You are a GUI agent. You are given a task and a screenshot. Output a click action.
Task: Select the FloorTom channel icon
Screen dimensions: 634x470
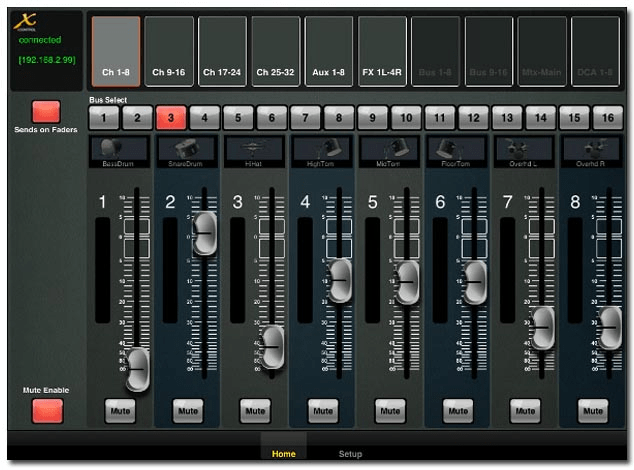[x=456, y=152]
